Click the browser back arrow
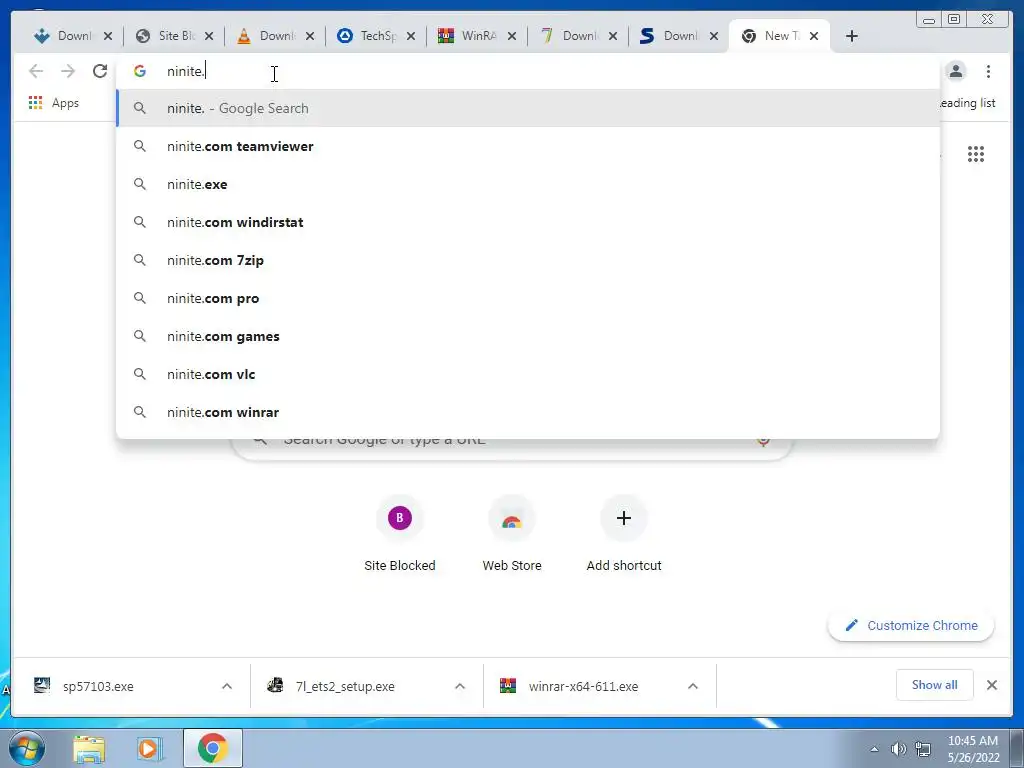The image size is (1024, 768). [x=36, y=71]
